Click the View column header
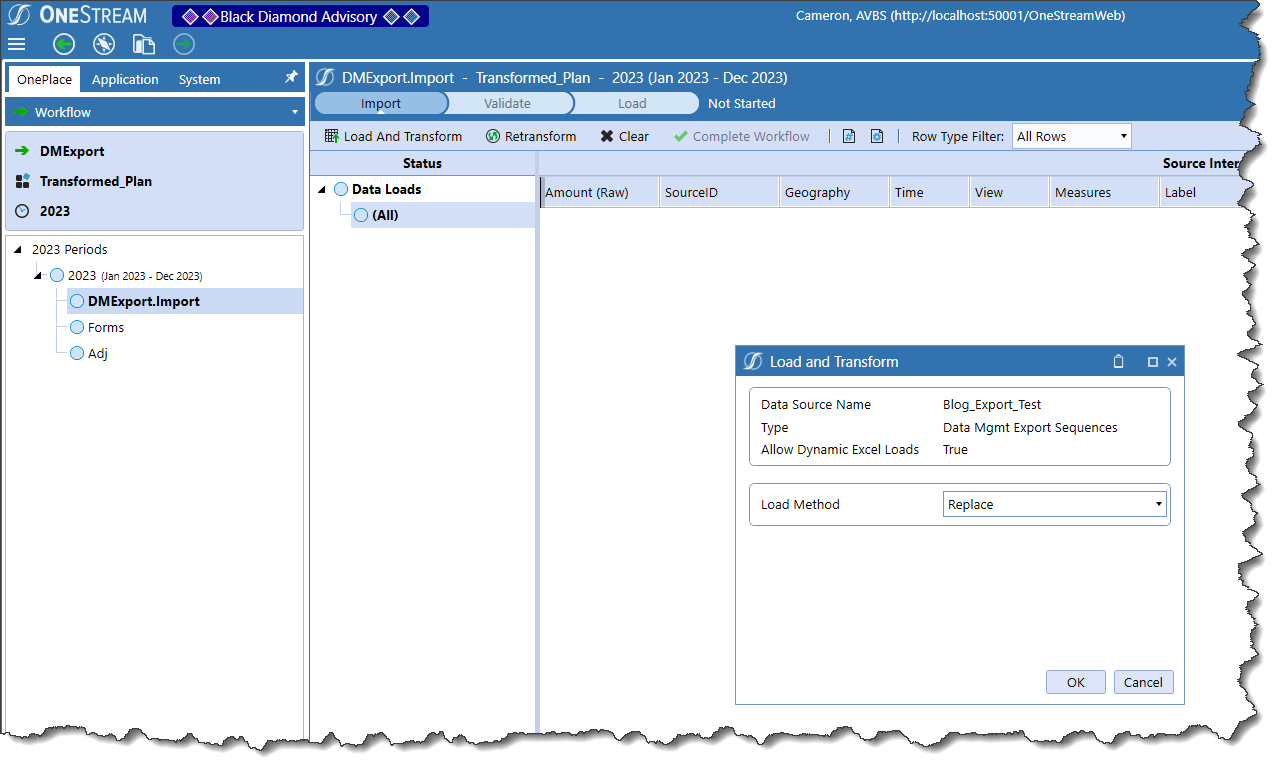 [1010, 193]
